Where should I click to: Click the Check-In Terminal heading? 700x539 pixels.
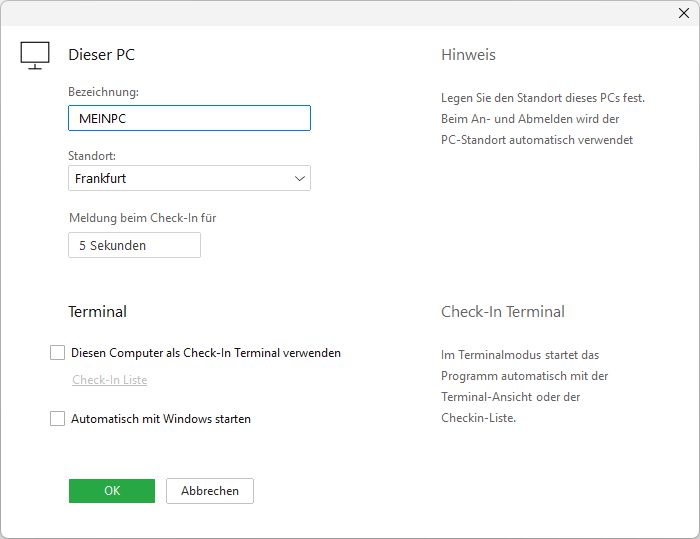click(x=502, y=312)
